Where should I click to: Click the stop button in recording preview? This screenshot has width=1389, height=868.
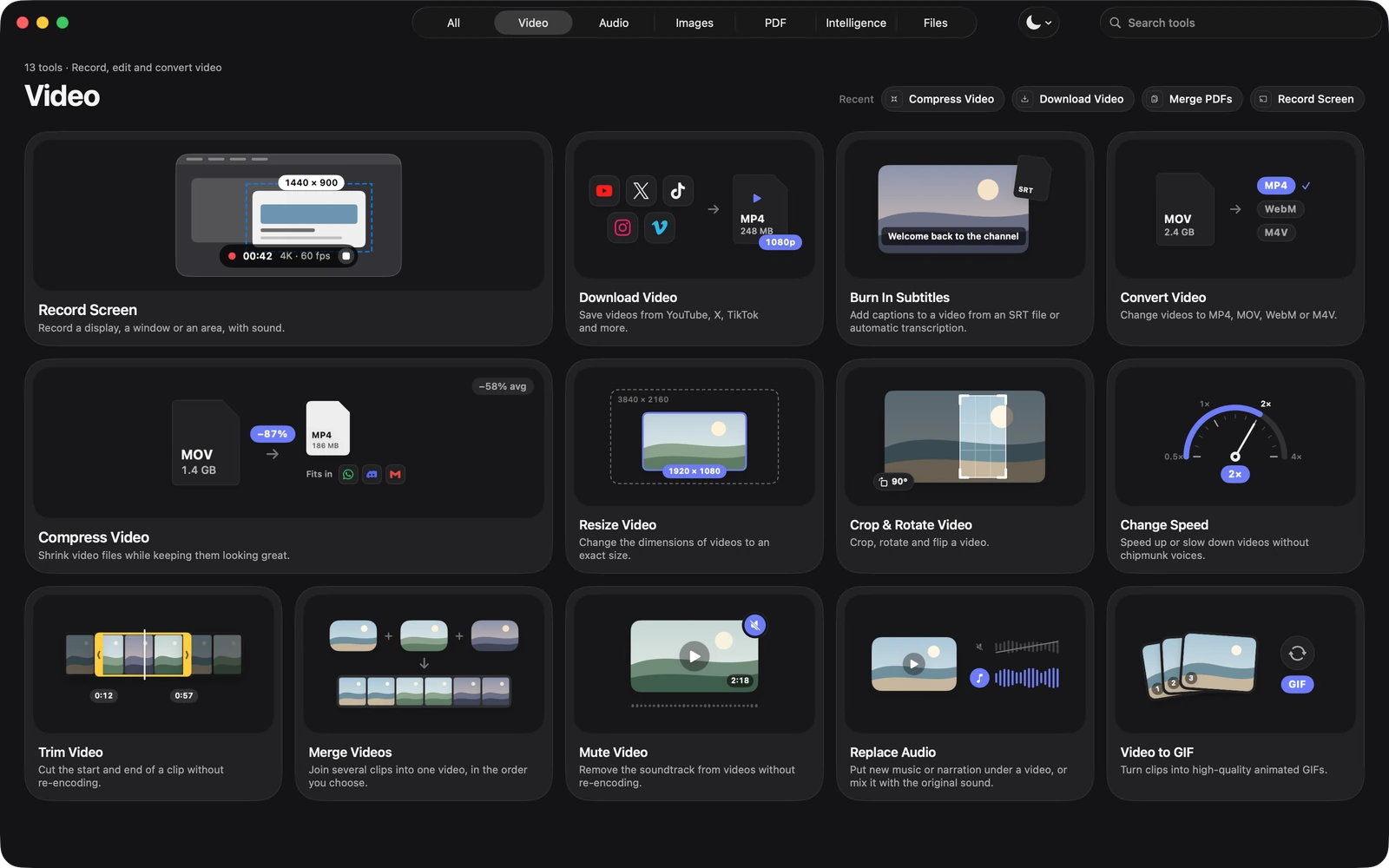(346, 256)
